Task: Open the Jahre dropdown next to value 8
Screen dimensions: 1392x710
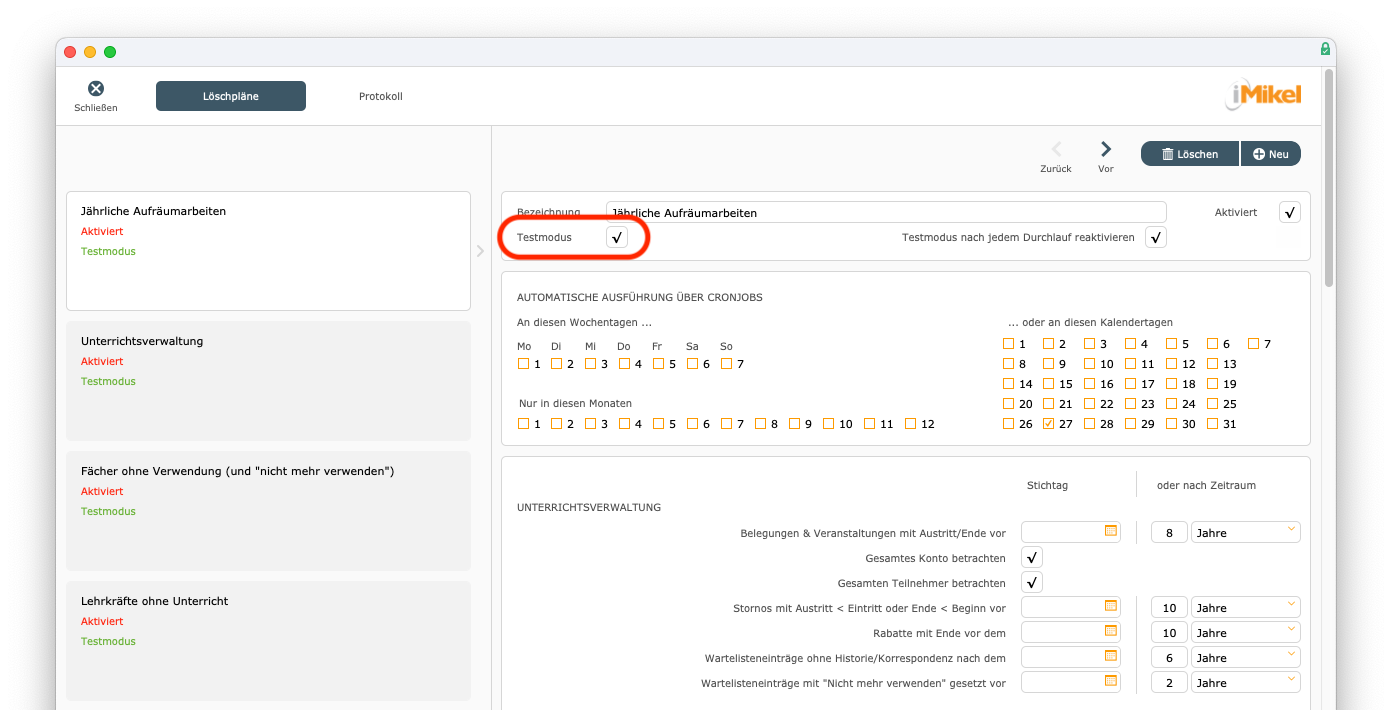Action: tap(1245, 531)
